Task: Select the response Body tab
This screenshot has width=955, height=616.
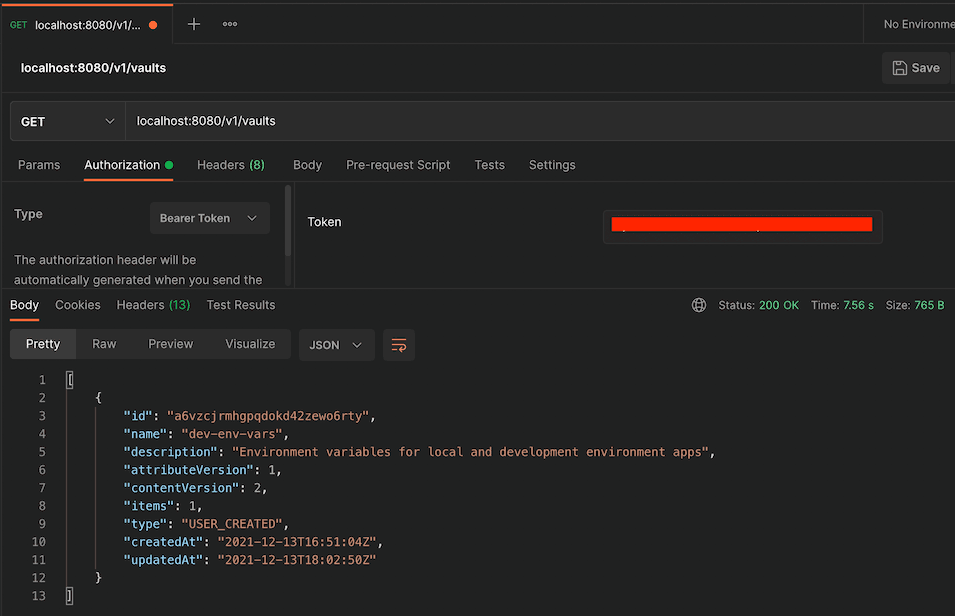Action: [x=24, y=305]
